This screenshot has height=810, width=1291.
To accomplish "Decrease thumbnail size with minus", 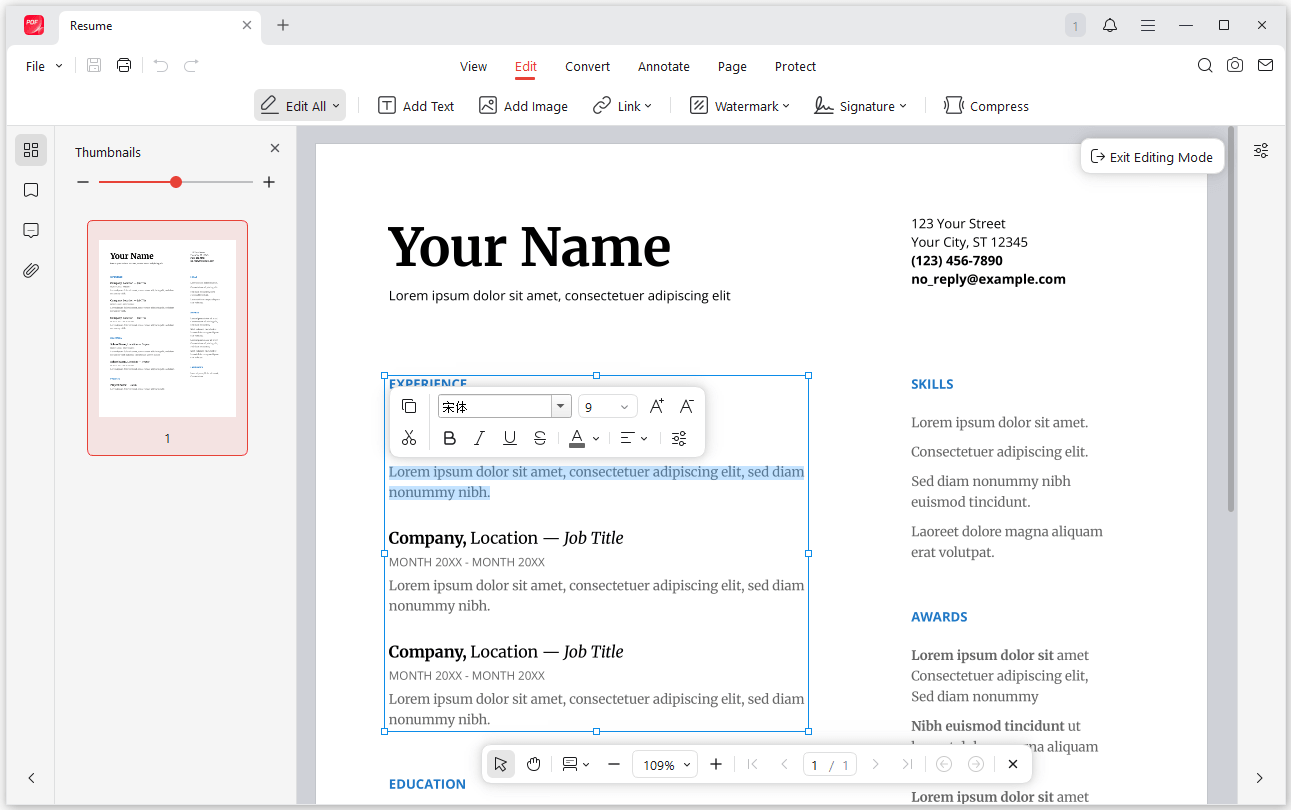I will point(83,182).
